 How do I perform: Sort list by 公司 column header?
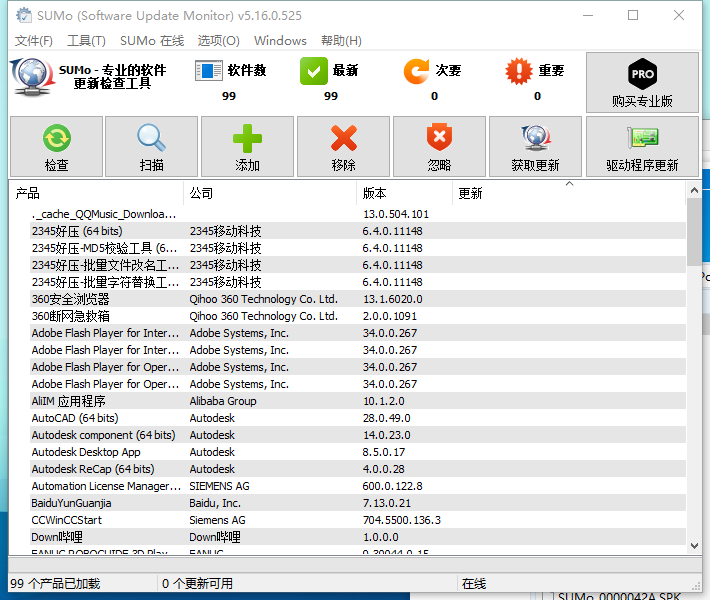270,193
